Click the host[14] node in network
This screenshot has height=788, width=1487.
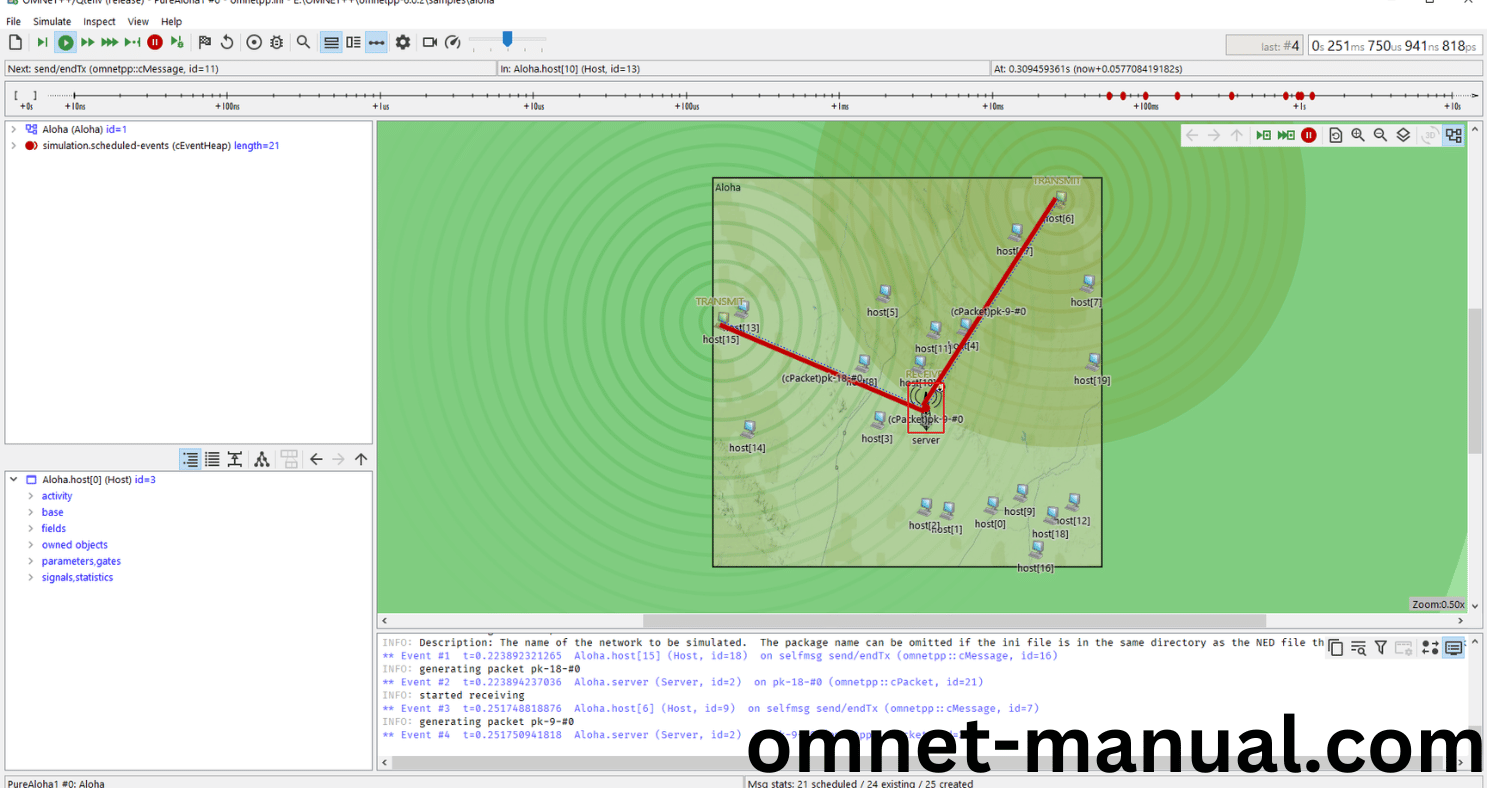(748, 430)
